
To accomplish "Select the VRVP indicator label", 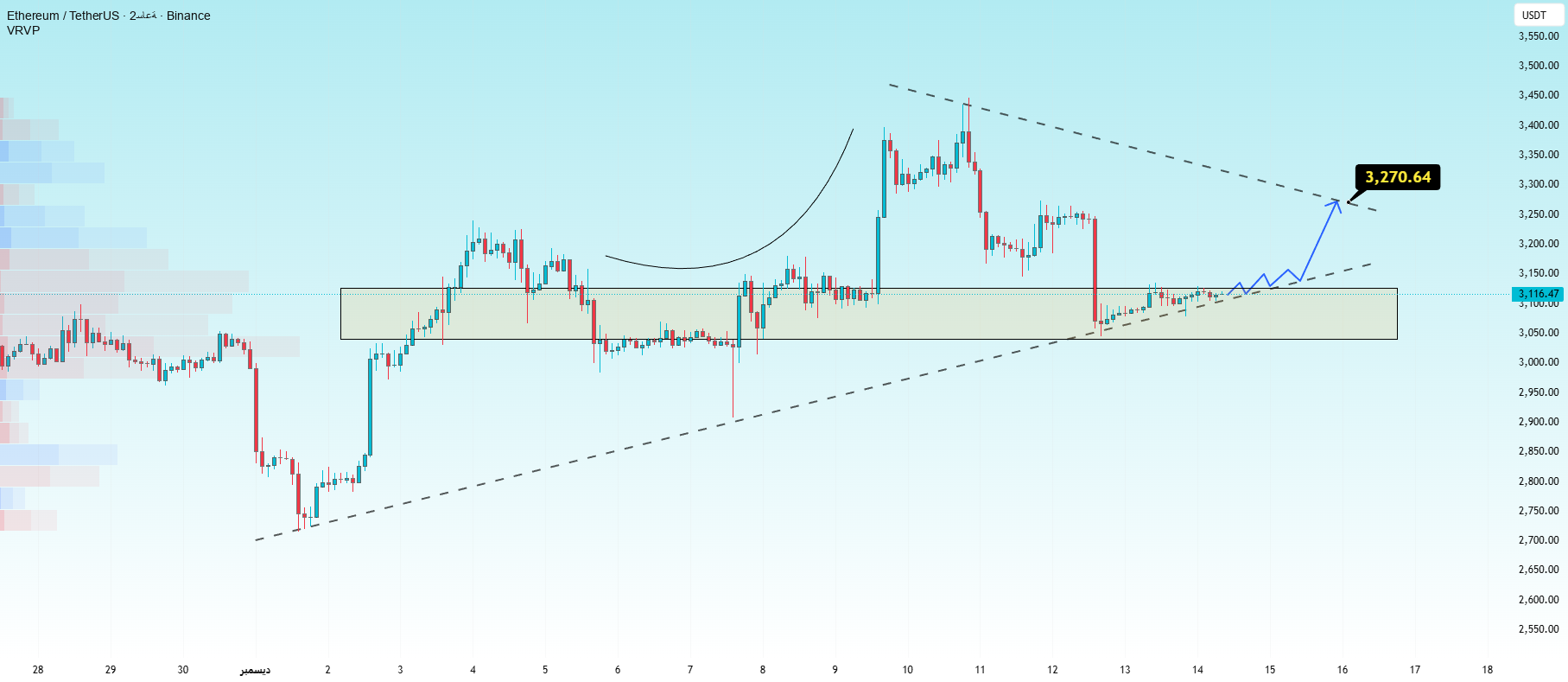I will point(23,30).
